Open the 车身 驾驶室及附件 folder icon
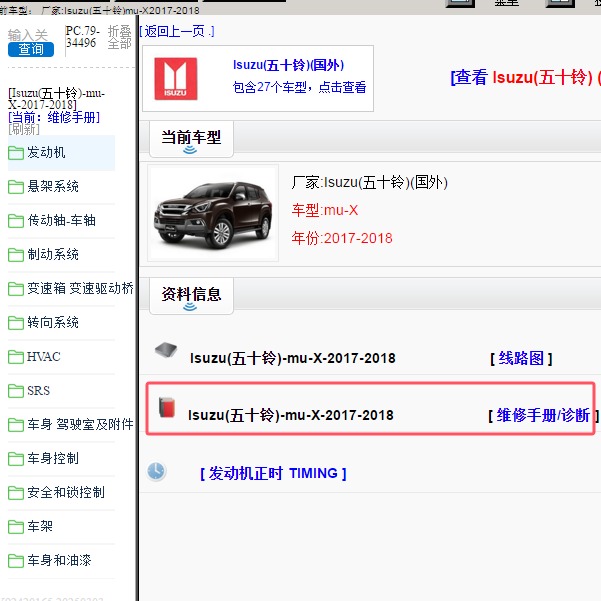 point(16,425)
